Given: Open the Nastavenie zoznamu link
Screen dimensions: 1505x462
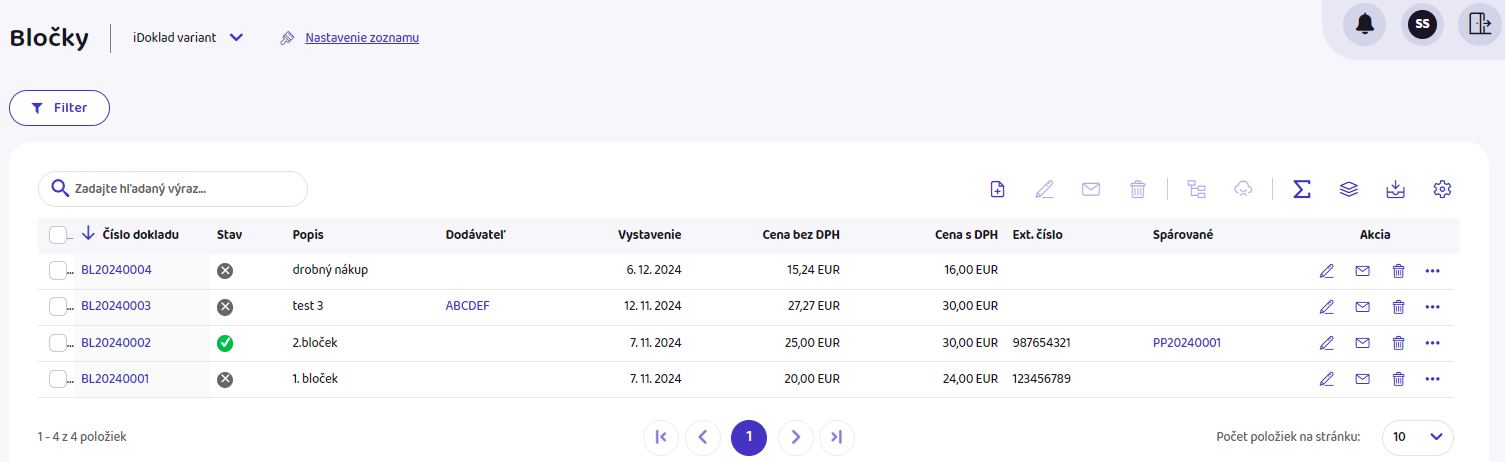Looking at the screenshot, I should click(361, 38).
